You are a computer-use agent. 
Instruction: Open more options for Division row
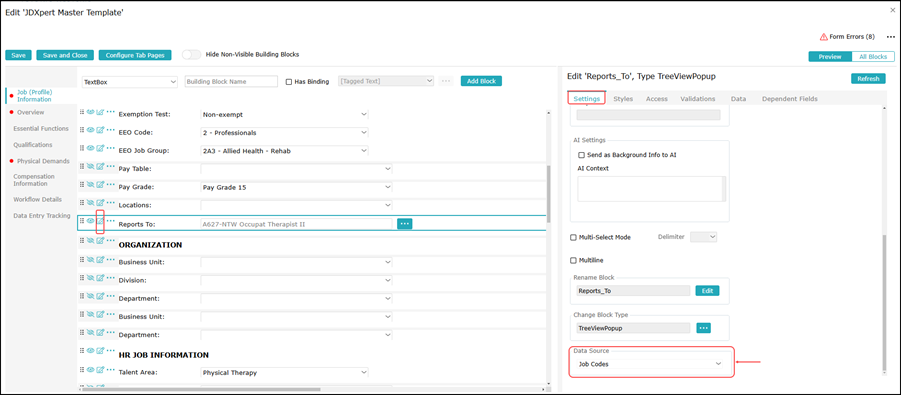click(x=111, y=279)
